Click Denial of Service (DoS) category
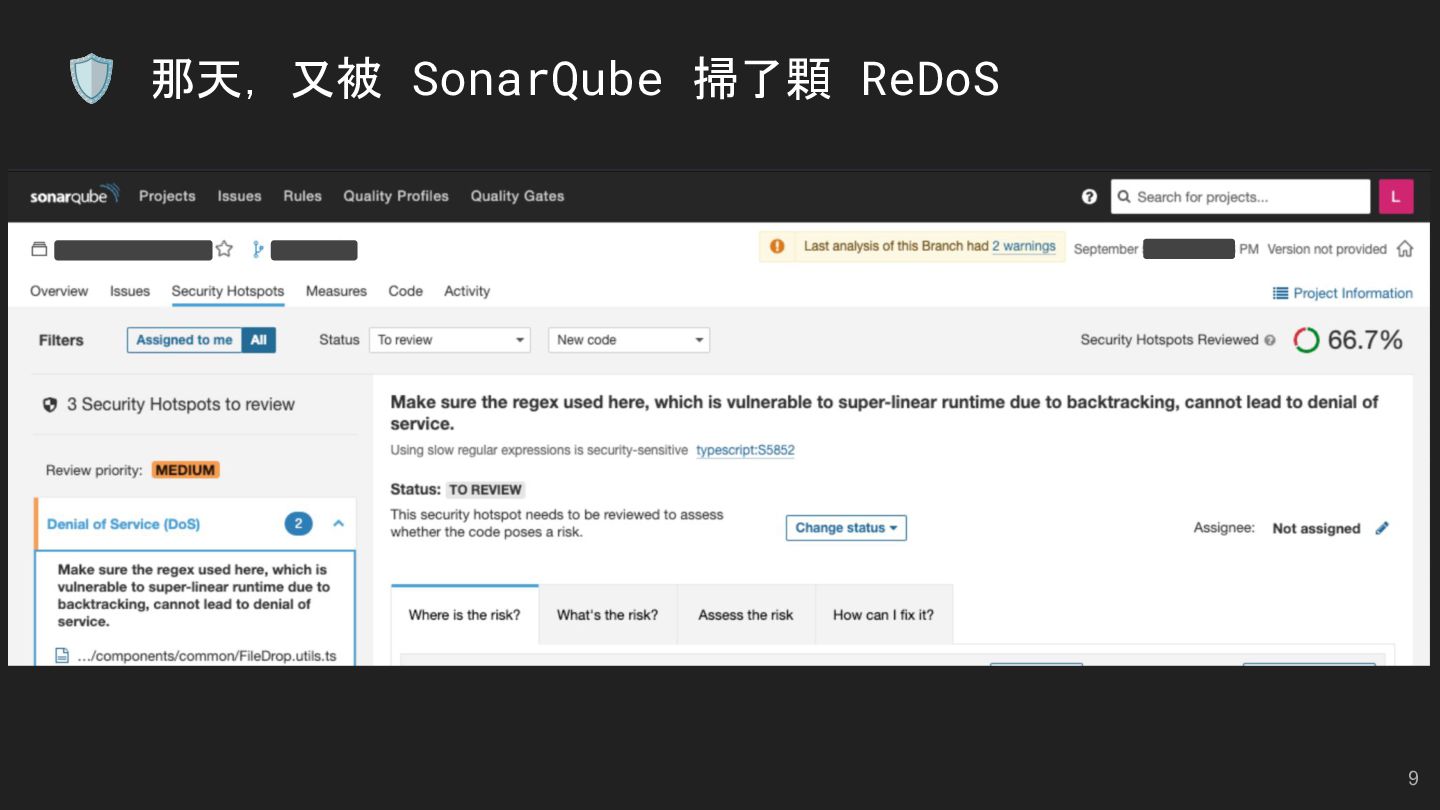Image resolution: width=1440 pixels, height=810 pixels. pos(123,524)
